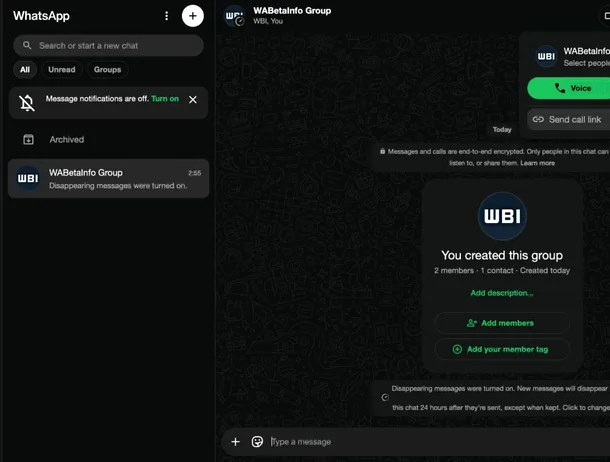Select the Groups chat filter
The image size is (610, 462).
(x=107, y=70)
